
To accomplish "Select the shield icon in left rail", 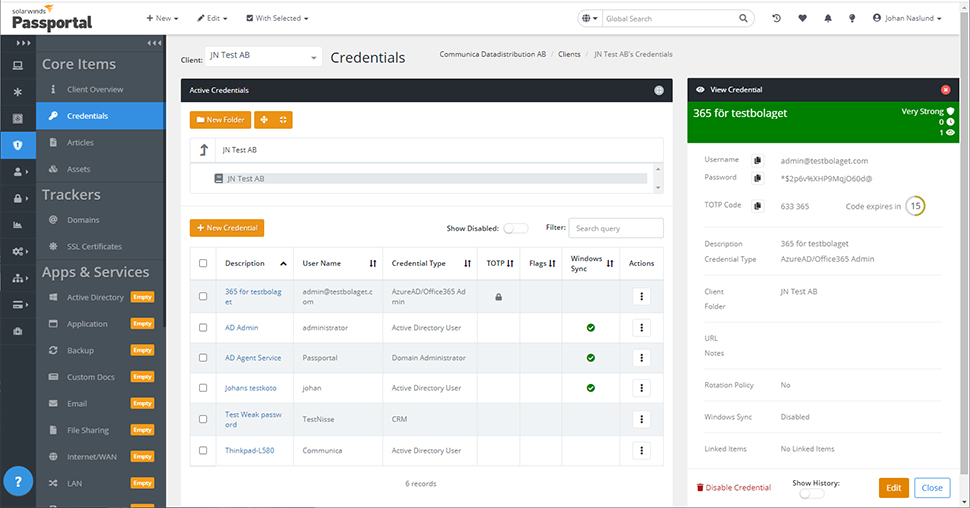I will (x=18, y=145).
